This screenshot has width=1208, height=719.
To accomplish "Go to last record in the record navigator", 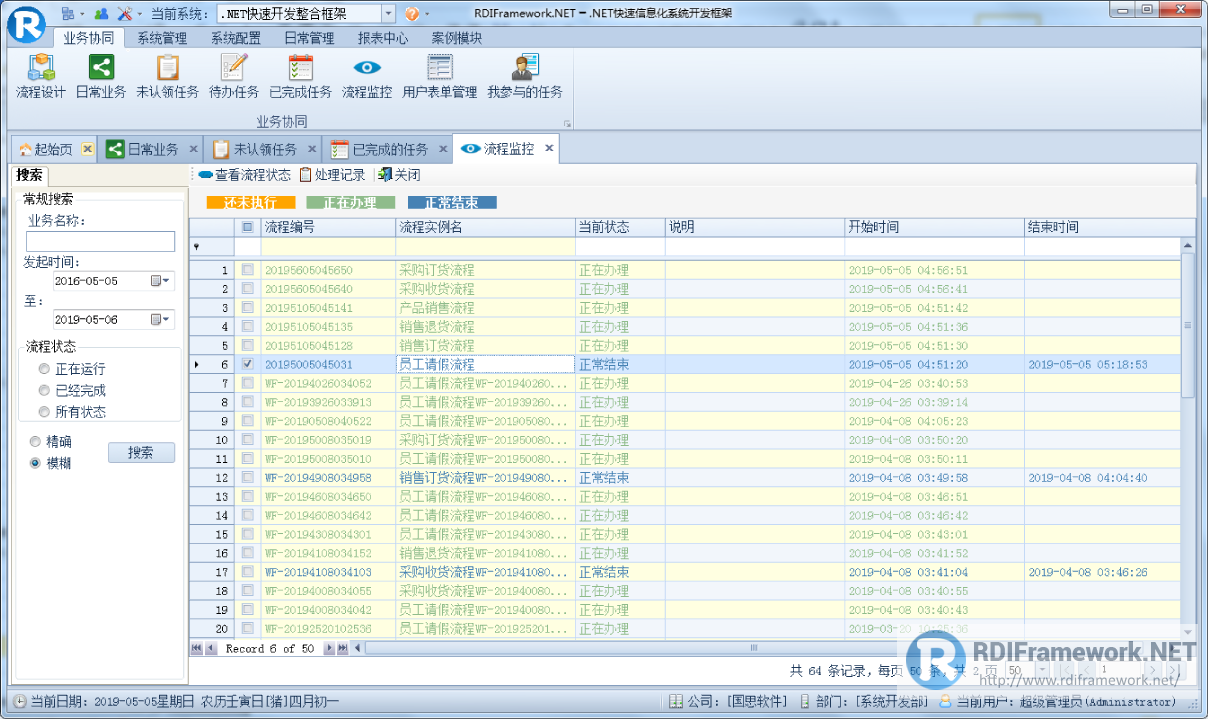I will [x=343, y=649].
